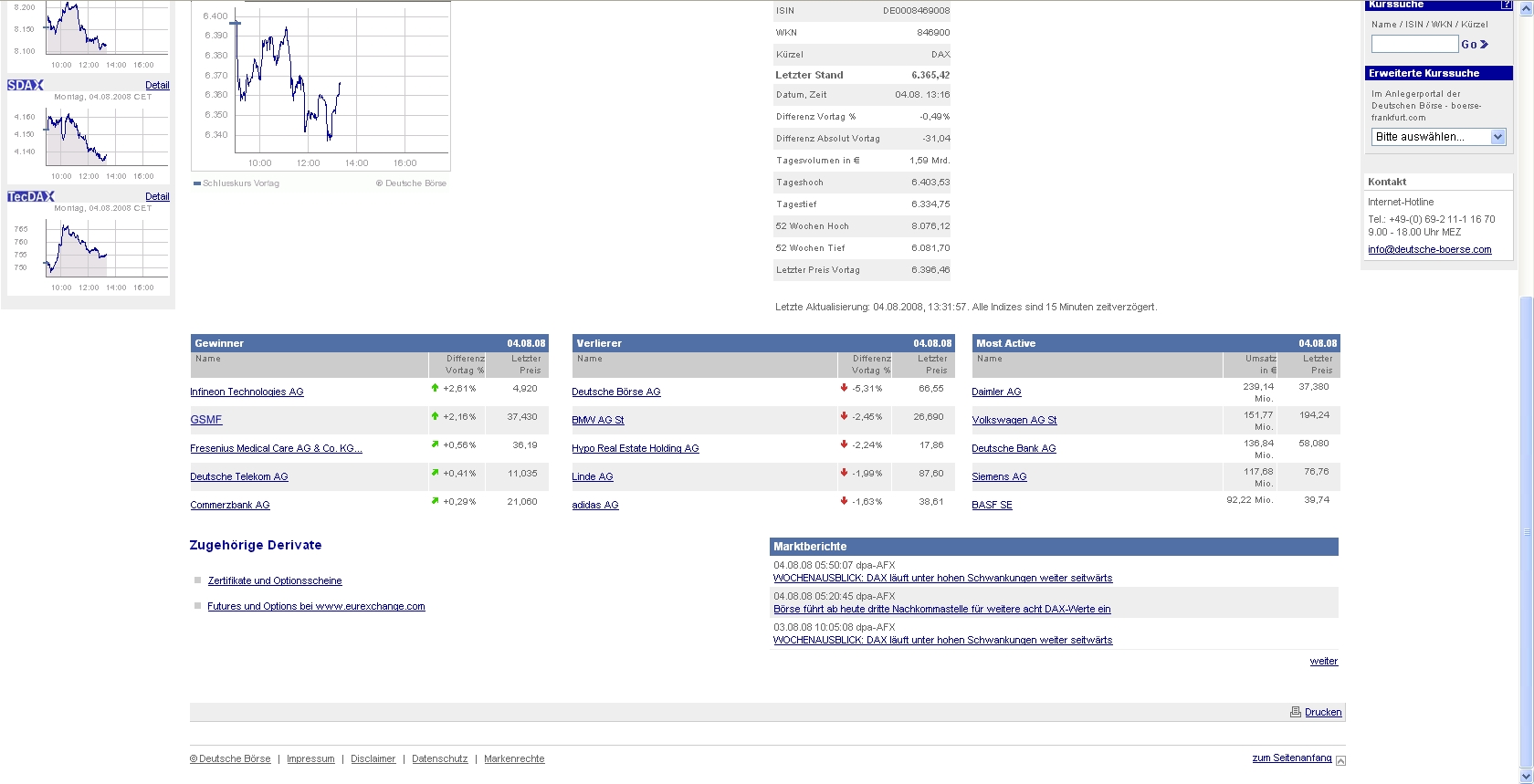Image resolution: width=1534 pixels, height=784 pixels.
Task: Expand the Bitte auswählen dropdown
Action: point(1497,137)
